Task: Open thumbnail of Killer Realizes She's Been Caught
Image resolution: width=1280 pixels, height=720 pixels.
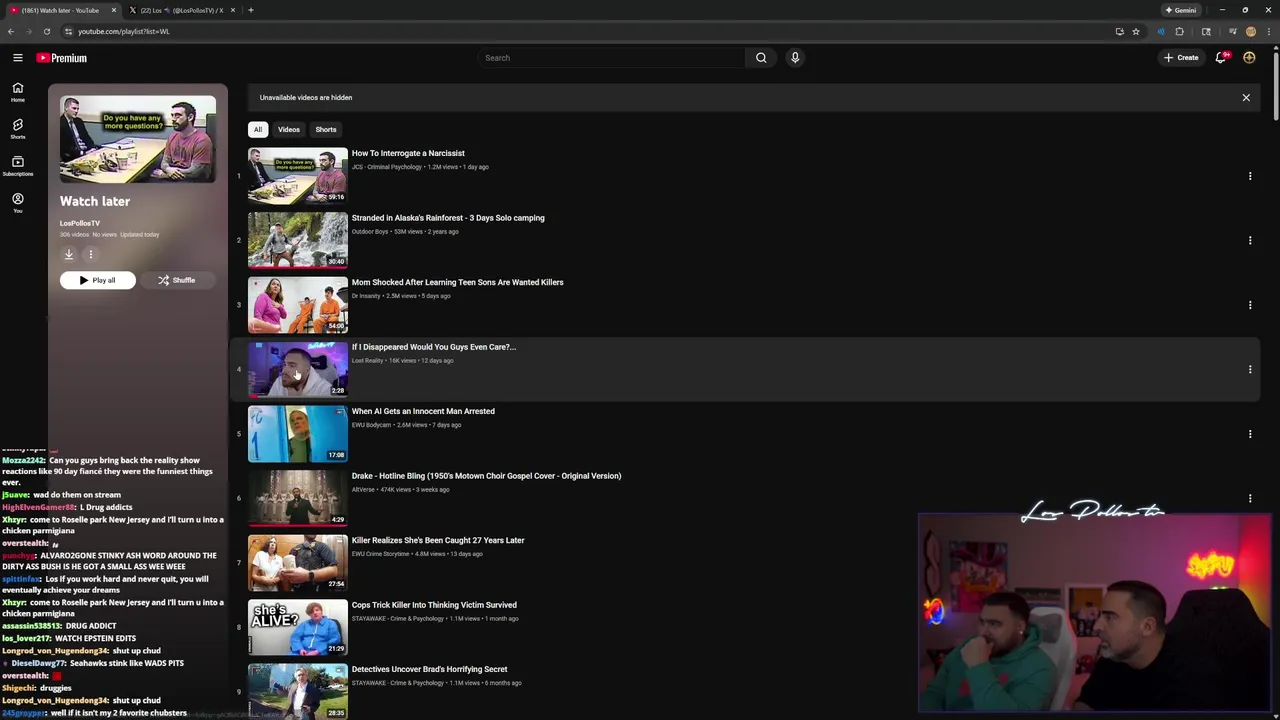Action: pos(298,563)
